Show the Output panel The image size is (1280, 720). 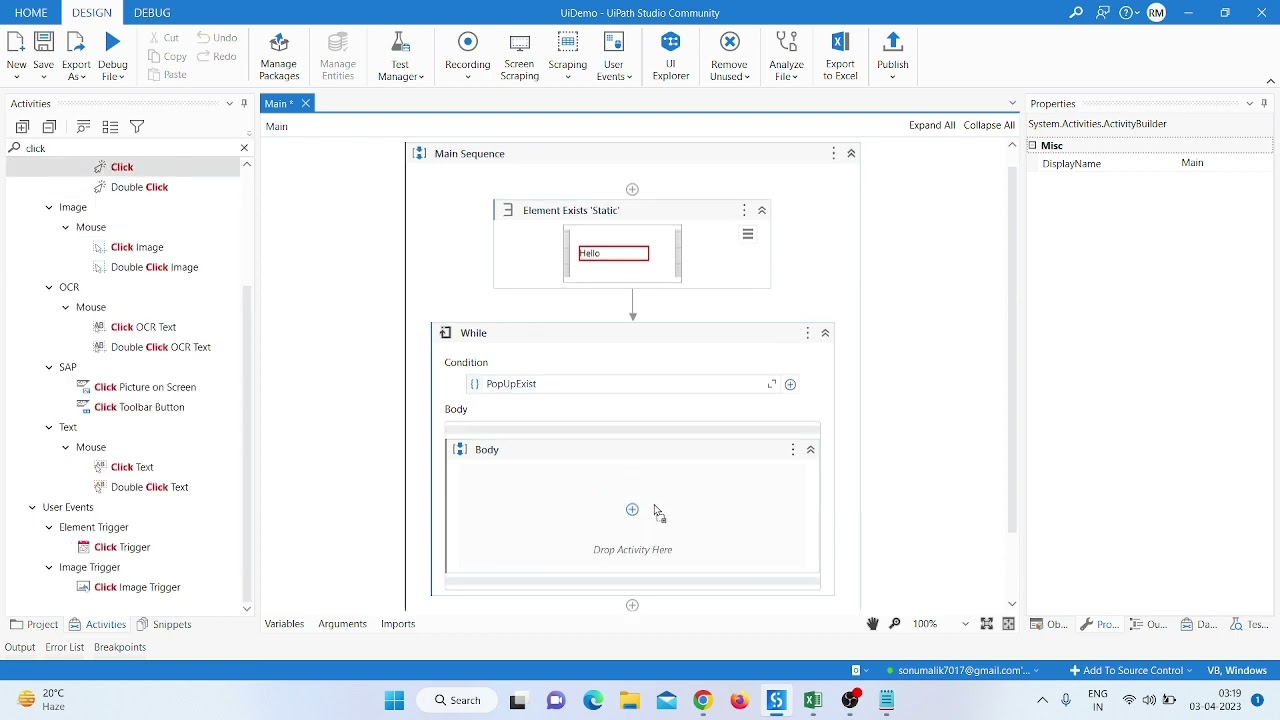click(x=20, y=647)
